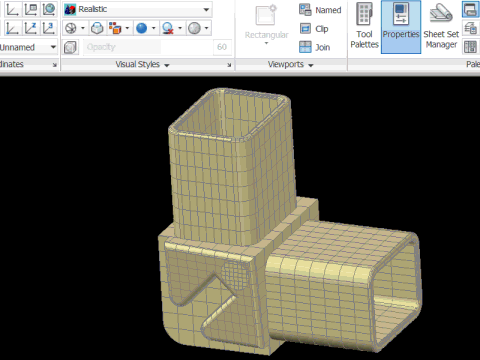
Task: Click the Join viewports tool
Action: click(314, 47)
